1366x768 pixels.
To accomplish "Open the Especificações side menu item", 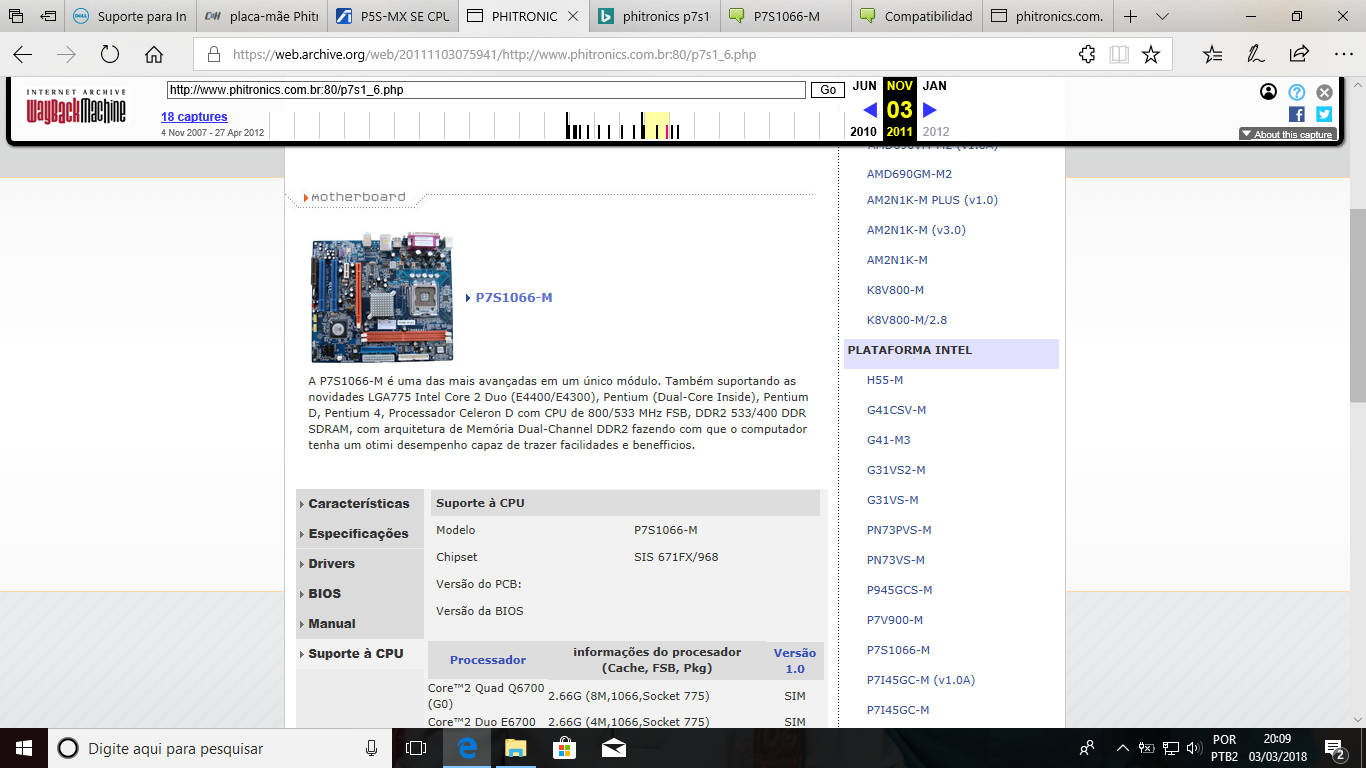I will [x=358, y=534].
